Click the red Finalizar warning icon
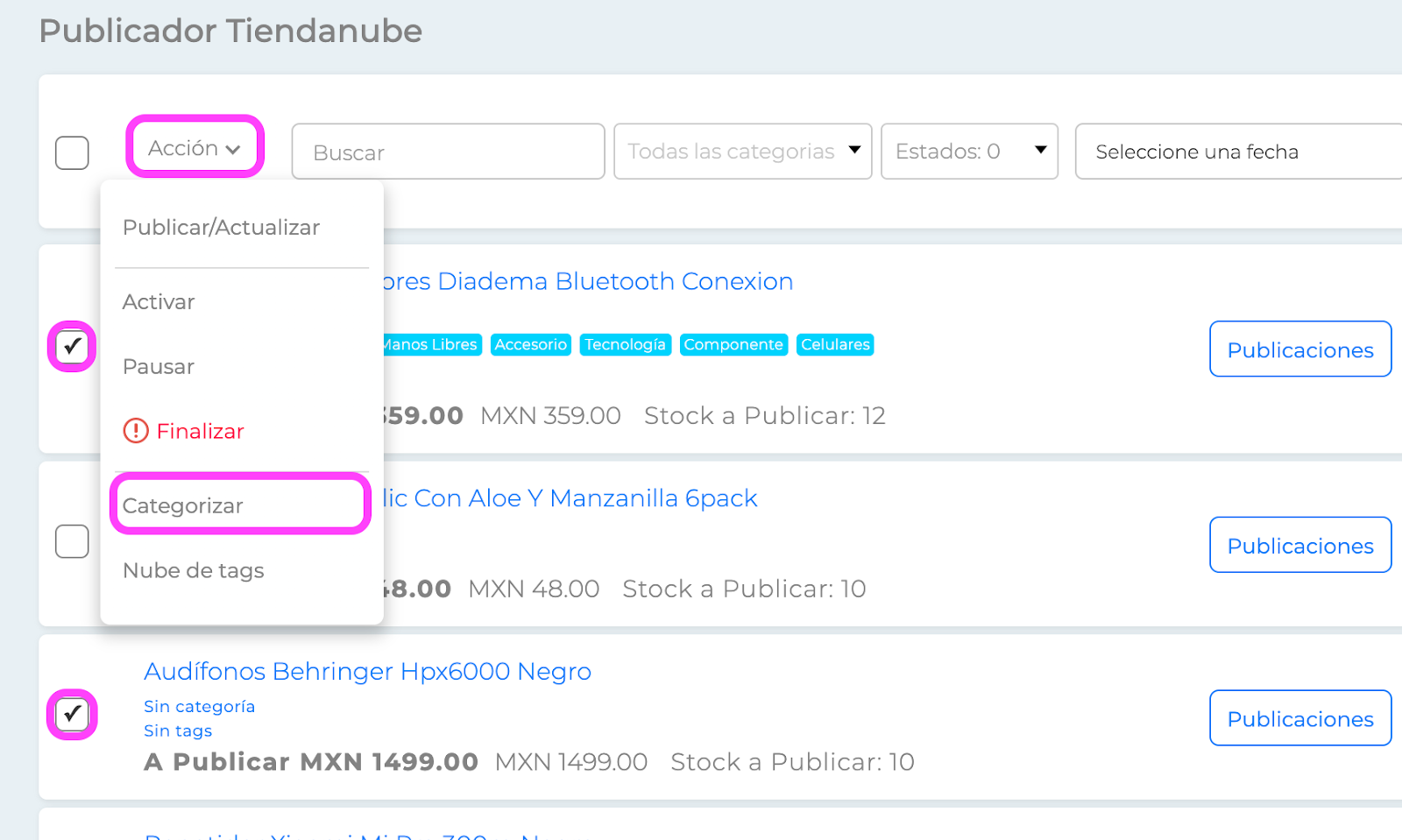 point(136,431)
